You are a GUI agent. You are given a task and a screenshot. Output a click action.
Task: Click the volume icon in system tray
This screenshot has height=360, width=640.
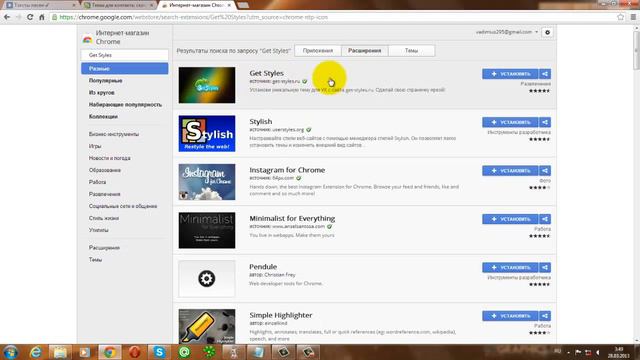598,352
